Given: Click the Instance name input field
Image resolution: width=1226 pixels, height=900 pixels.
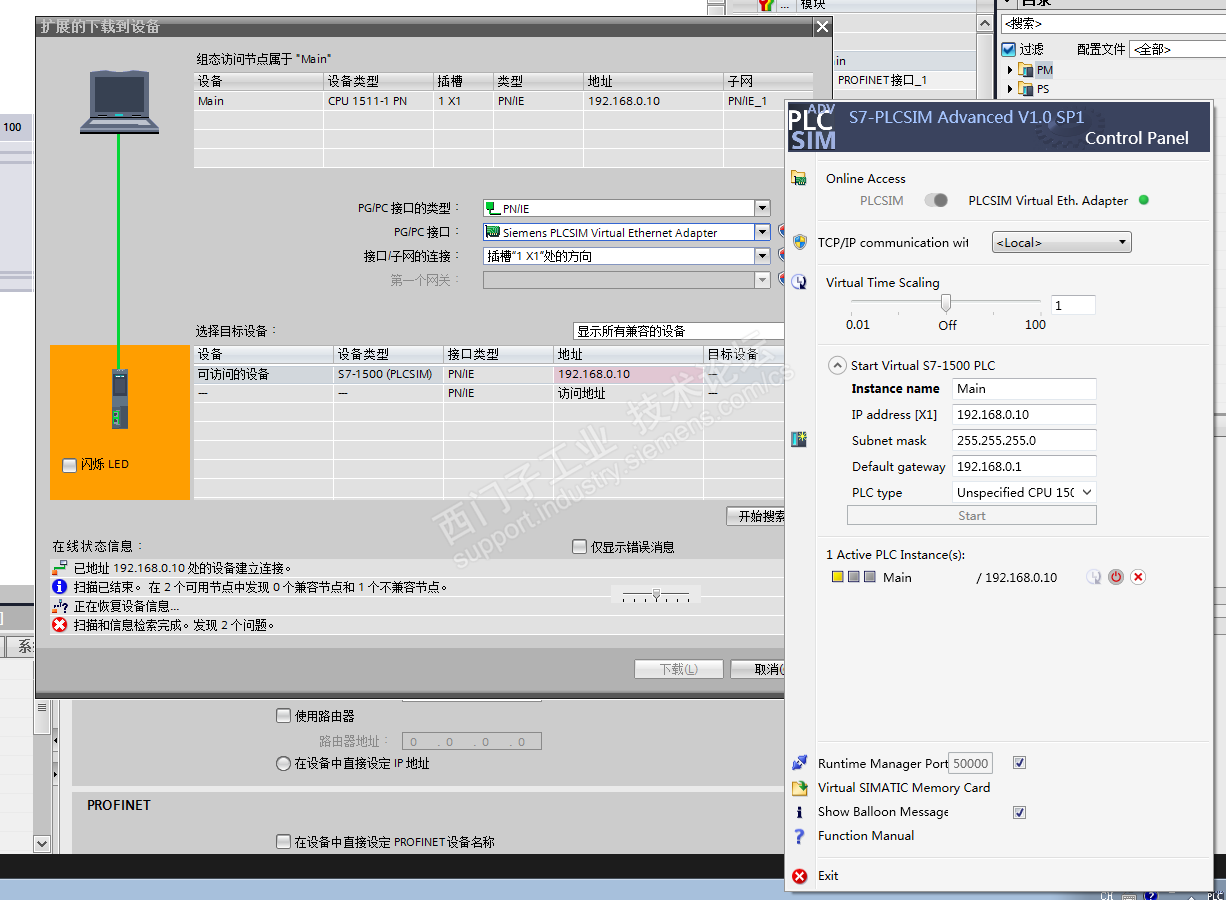Looking at the screenshot, I should pyautogui.click(x=1025, y=389).
